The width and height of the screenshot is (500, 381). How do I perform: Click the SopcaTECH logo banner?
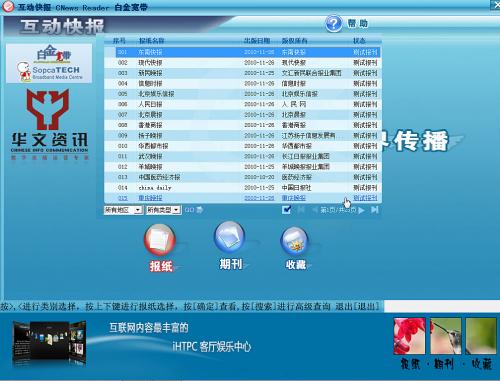pos(49,63)
